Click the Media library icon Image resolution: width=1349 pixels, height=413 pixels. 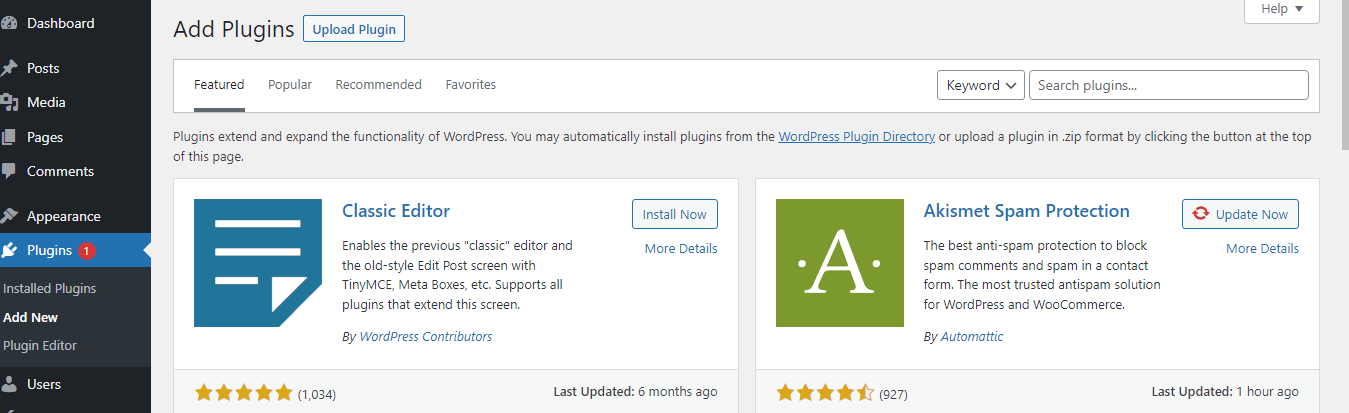[x=9, y=102]
